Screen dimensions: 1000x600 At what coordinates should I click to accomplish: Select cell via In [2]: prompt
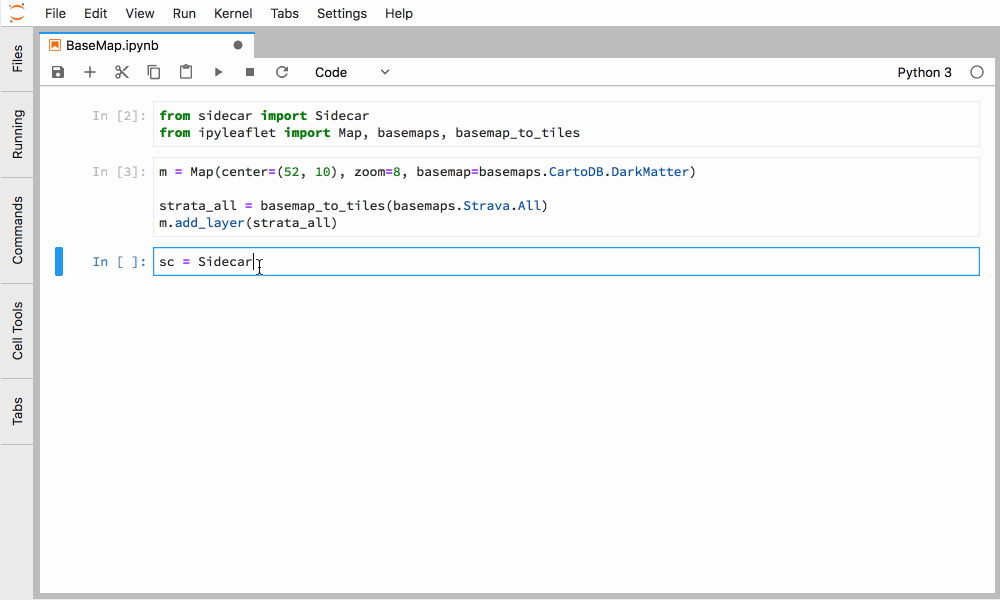[x=119, y=115]
